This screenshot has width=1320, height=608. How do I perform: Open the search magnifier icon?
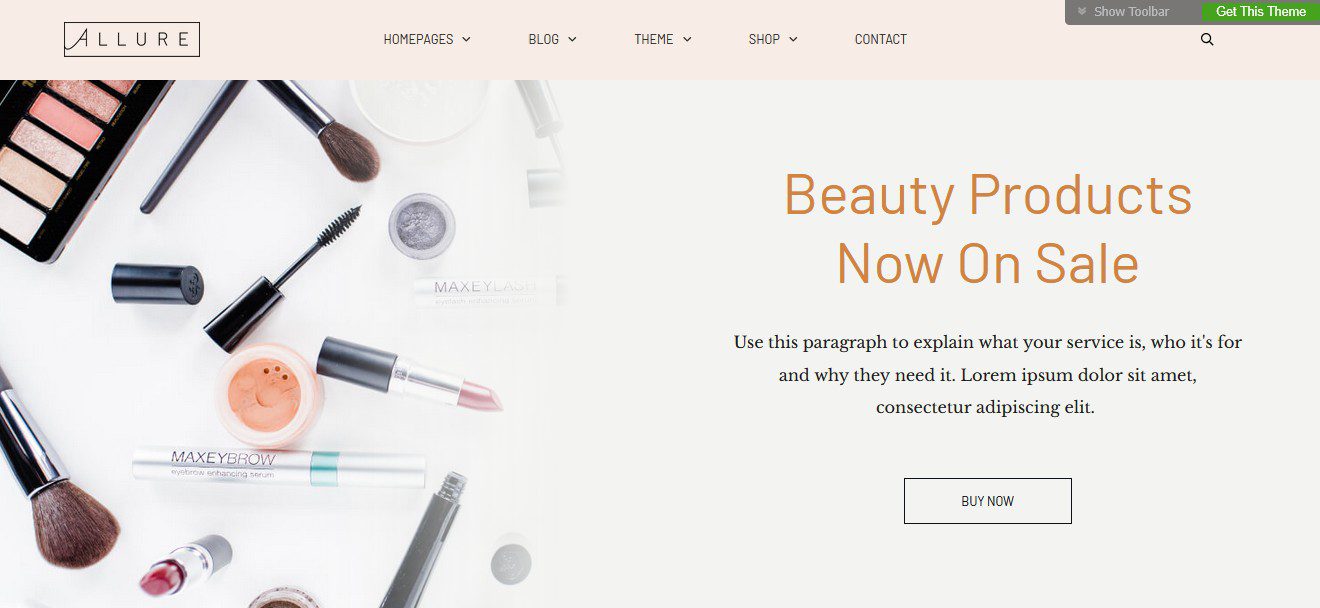point(1207,40)
